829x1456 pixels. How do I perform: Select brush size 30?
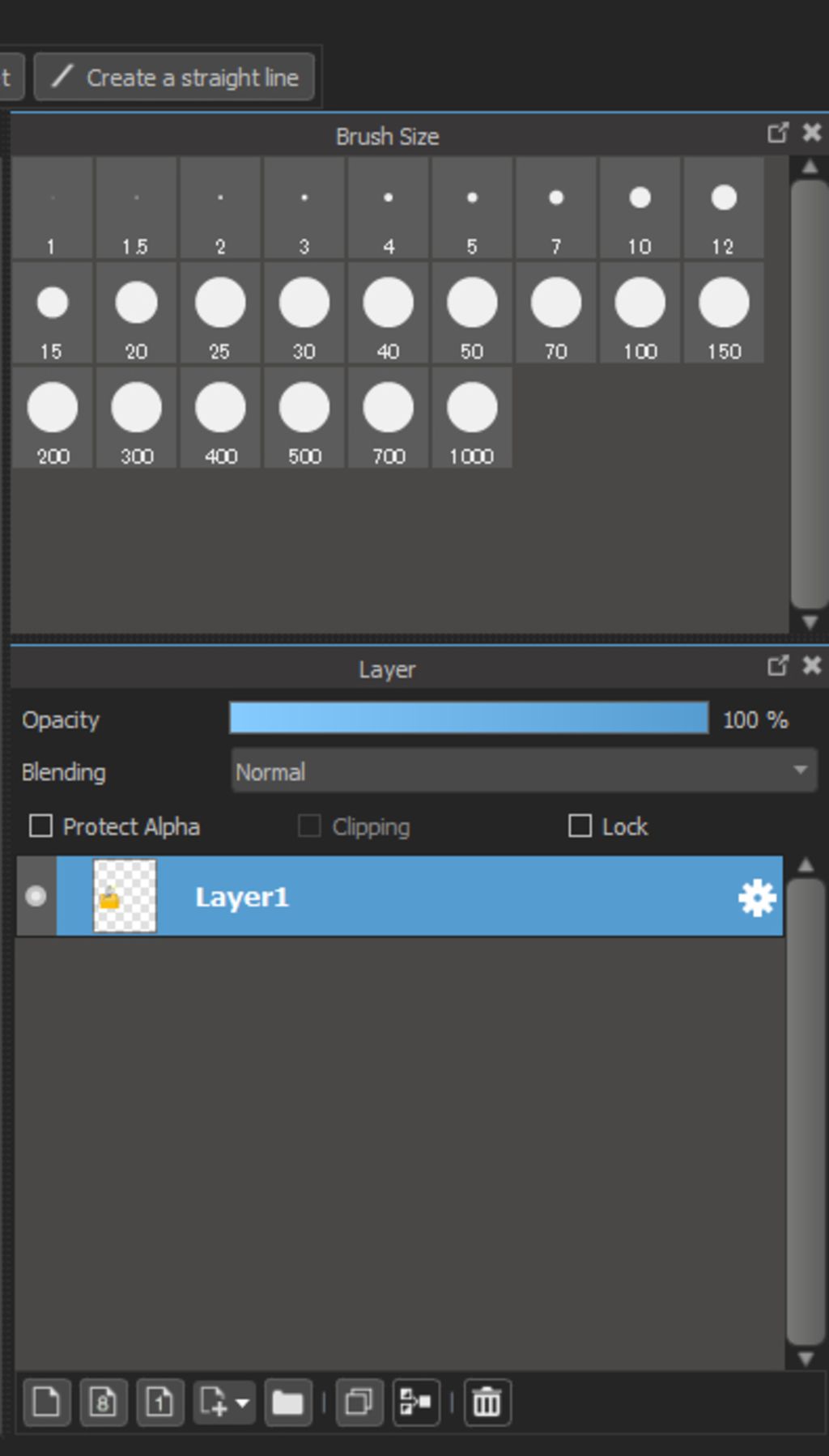click(304, 313)
